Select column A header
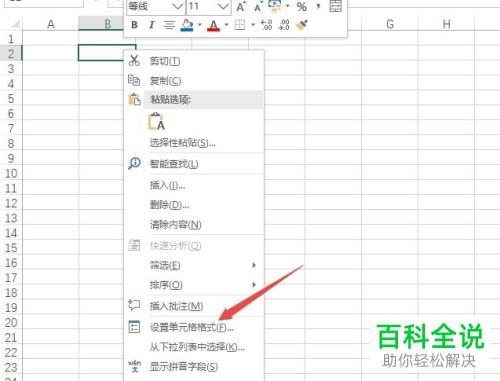Screen dimensions: 500x381 click(x=51, y=24)
